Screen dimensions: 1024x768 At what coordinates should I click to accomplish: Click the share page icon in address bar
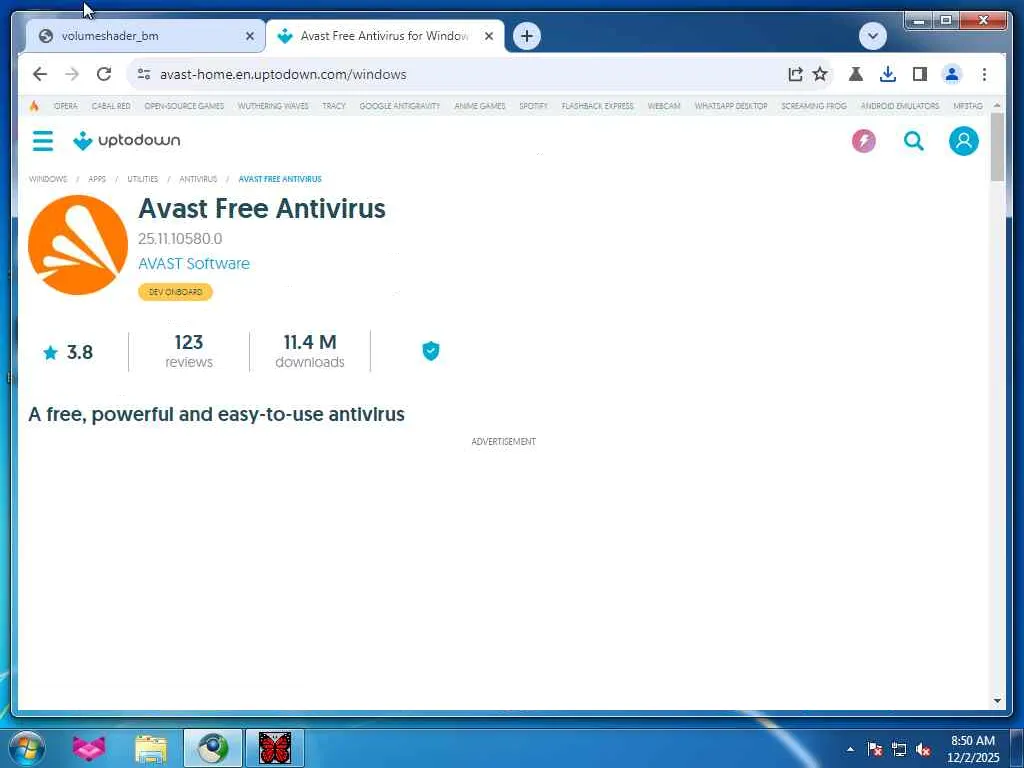coord(795,74)
